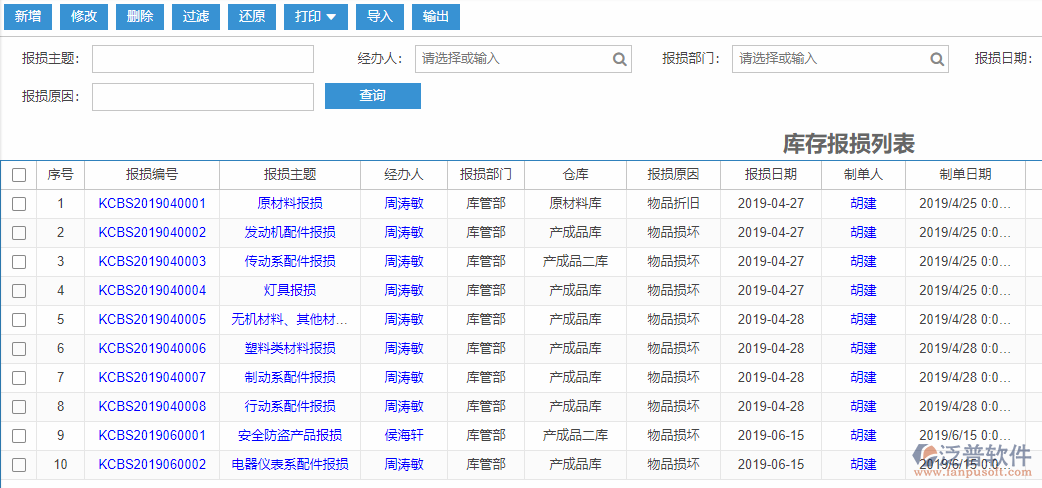Check the row 10 checkbox for KCBS2019060002

[19, 464]
